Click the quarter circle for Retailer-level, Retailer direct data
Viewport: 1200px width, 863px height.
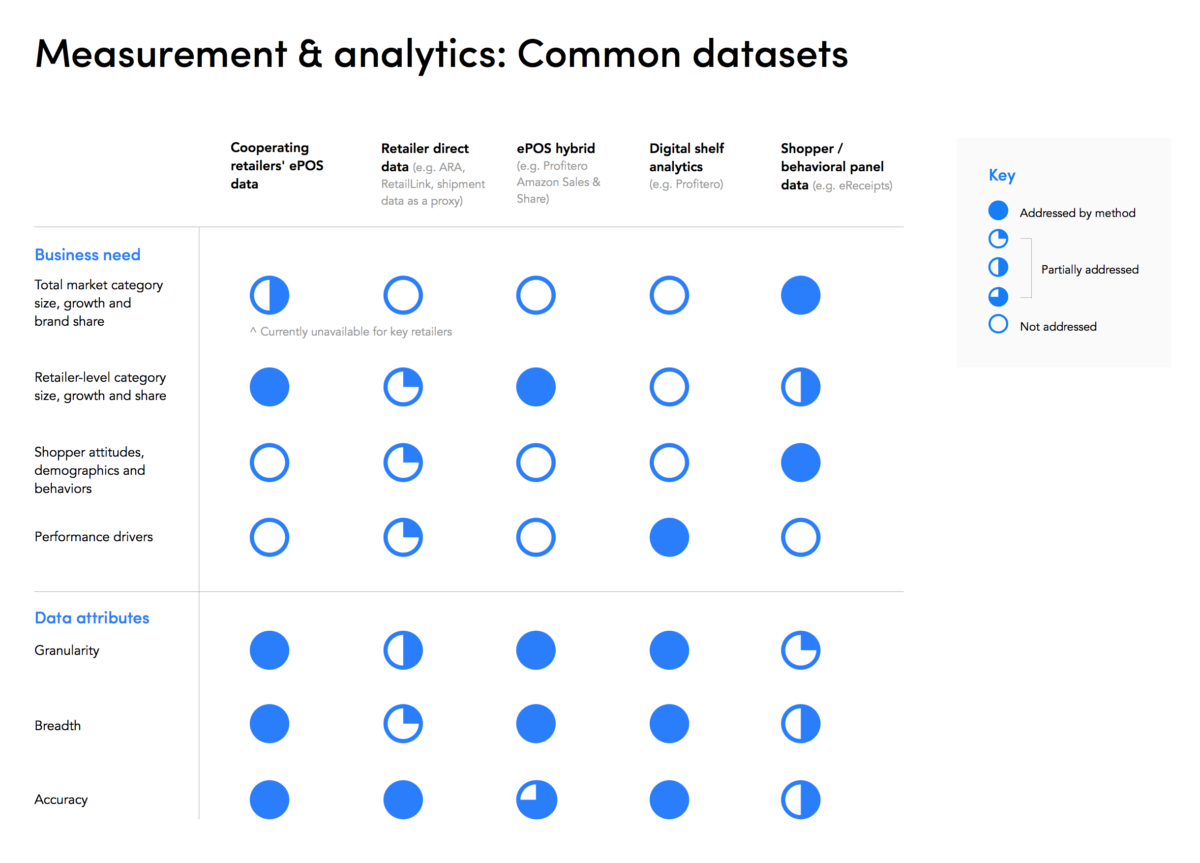pyautogui.click(x=403, y=387)
